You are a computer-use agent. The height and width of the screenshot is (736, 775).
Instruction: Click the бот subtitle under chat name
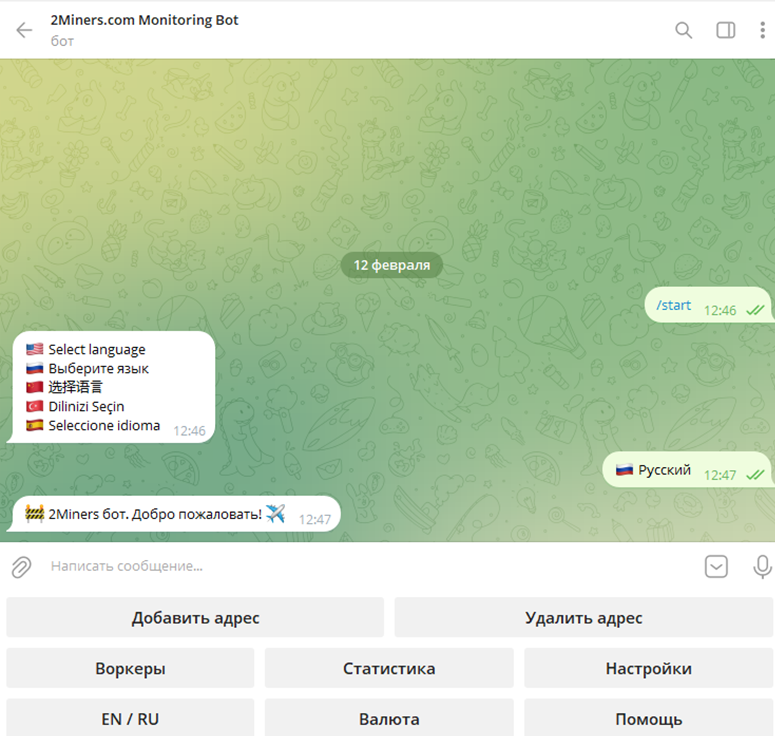click(62, 41)
